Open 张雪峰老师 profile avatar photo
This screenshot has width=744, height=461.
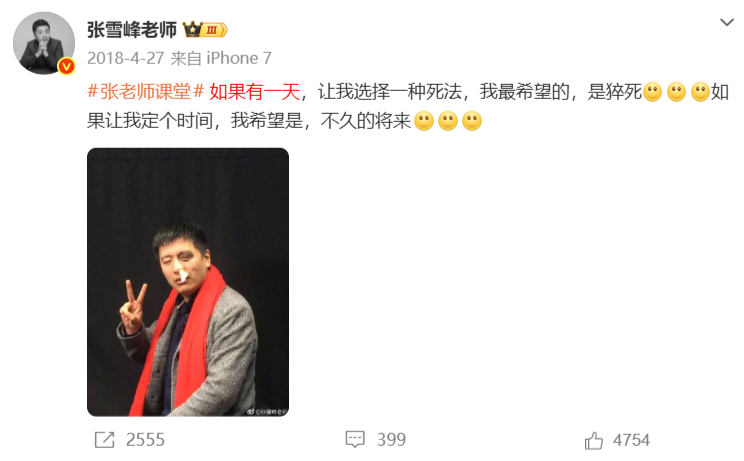(44, 43)
